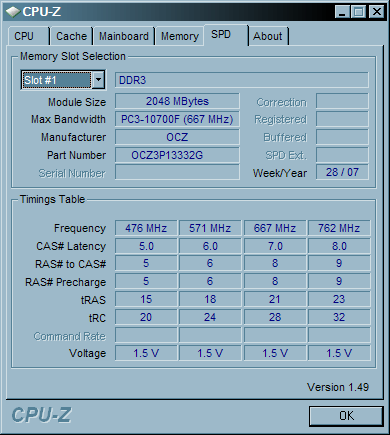Screen dimensions: 390x435
Task: Maximize the CPU-Z window
Action: pyautogui.click(x=359, y=12)
